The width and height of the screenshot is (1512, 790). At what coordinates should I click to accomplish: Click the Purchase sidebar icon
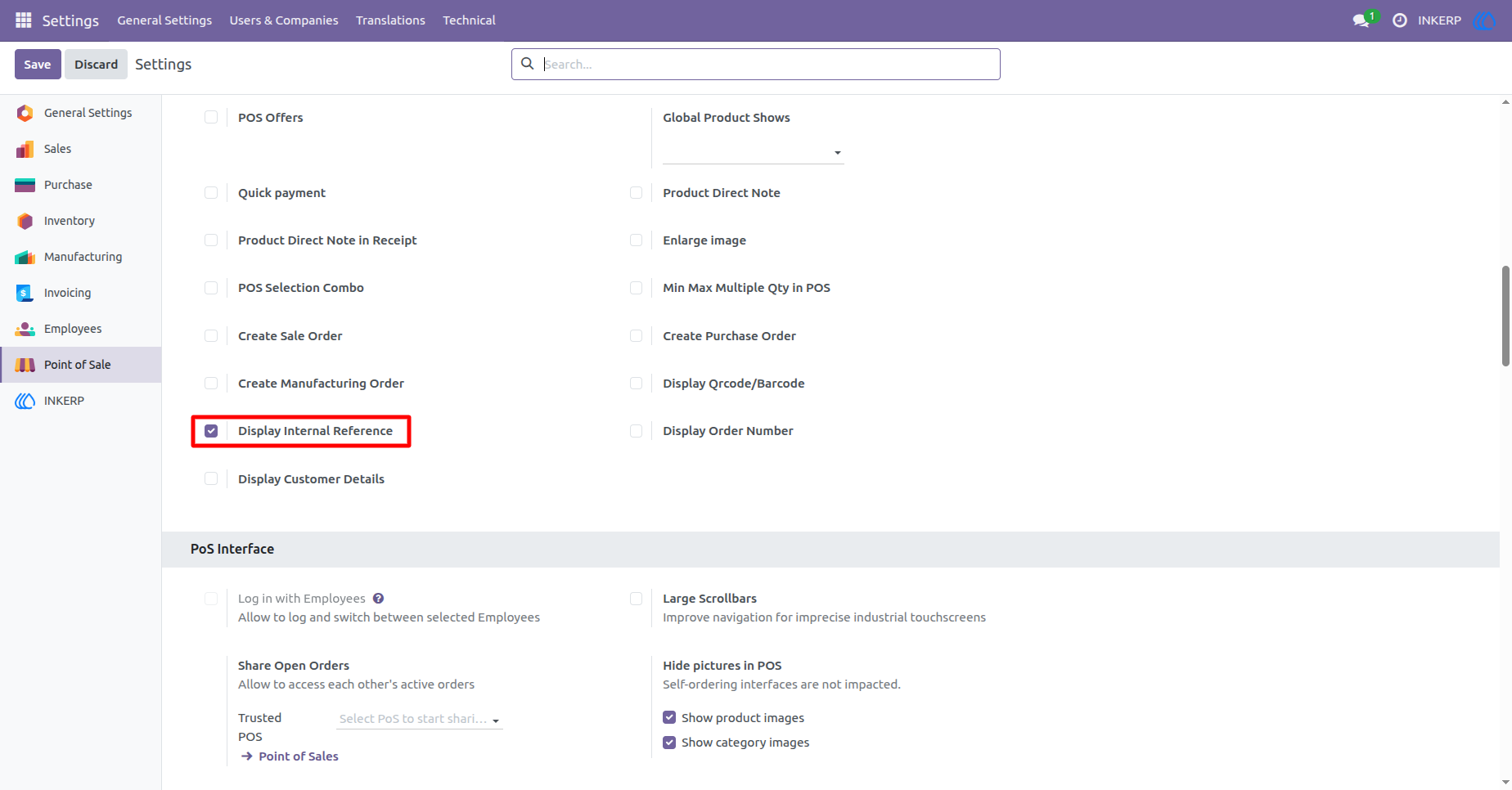[25, 185]
